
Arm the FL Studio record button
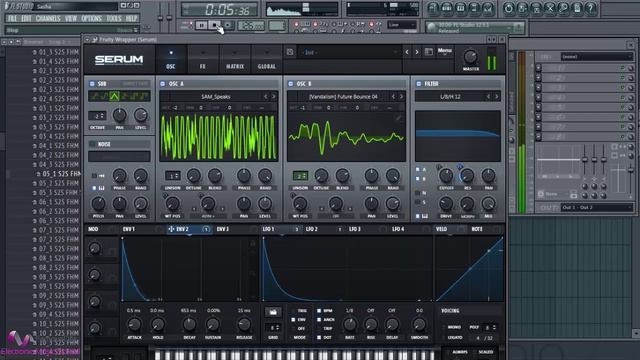coord(228,25)
